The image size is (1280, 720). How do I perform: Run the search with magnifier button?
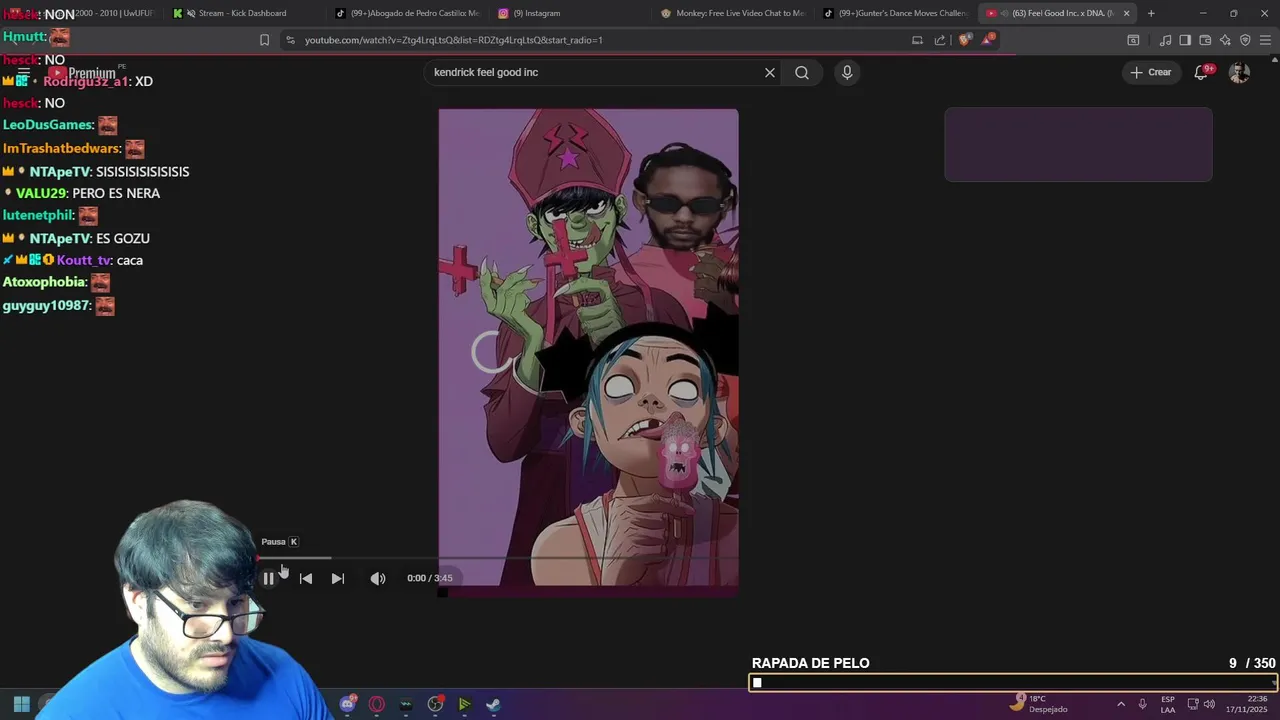point(802,72)
